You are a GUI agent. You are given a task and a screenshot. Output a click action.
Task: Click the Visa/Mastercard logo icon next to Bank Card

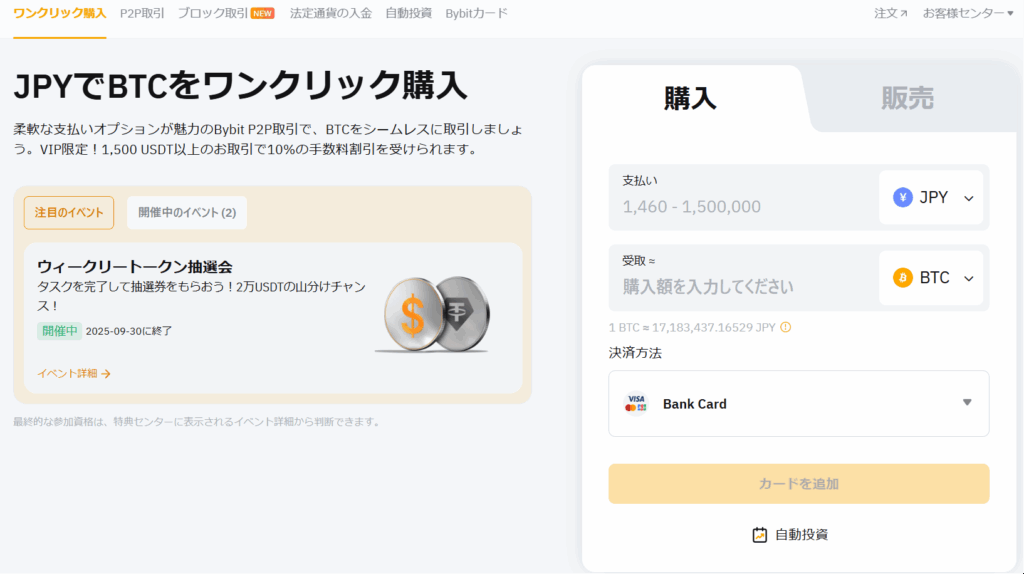(635, 404)
